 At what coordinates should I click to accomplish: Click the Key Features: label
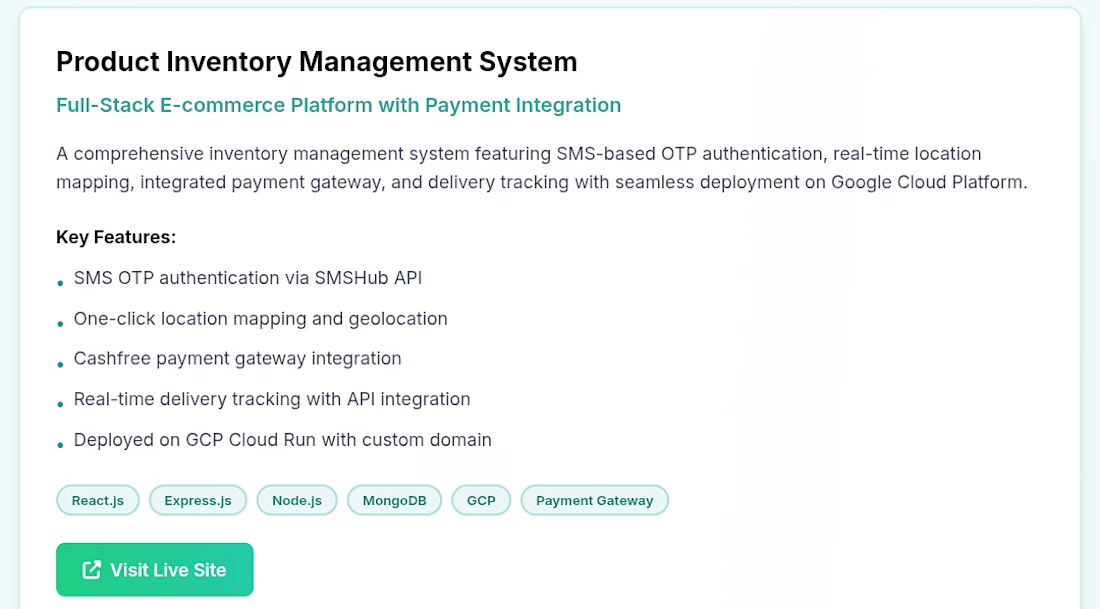coord(116,237)
